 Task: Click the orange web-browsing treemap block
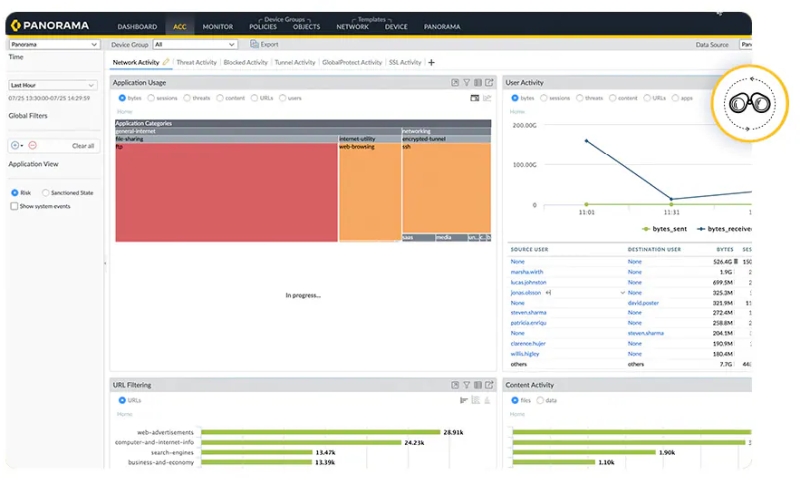coord(370,192)
